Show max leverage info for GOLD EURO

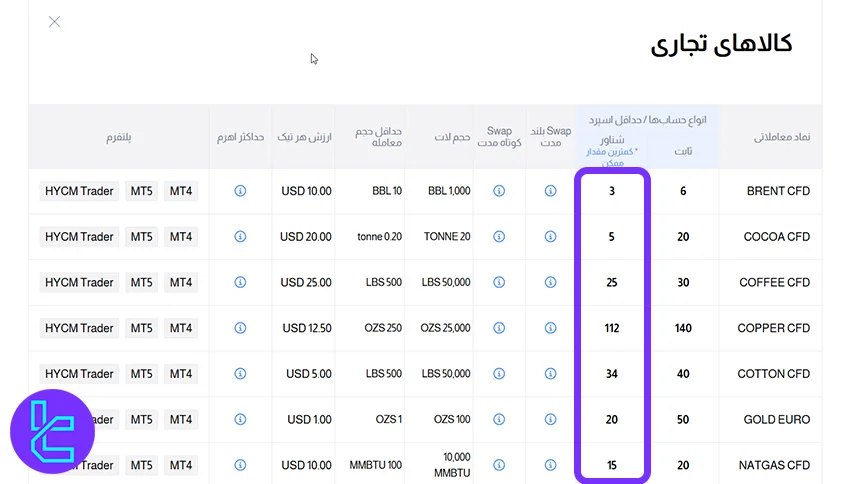[x=240, y=419]
